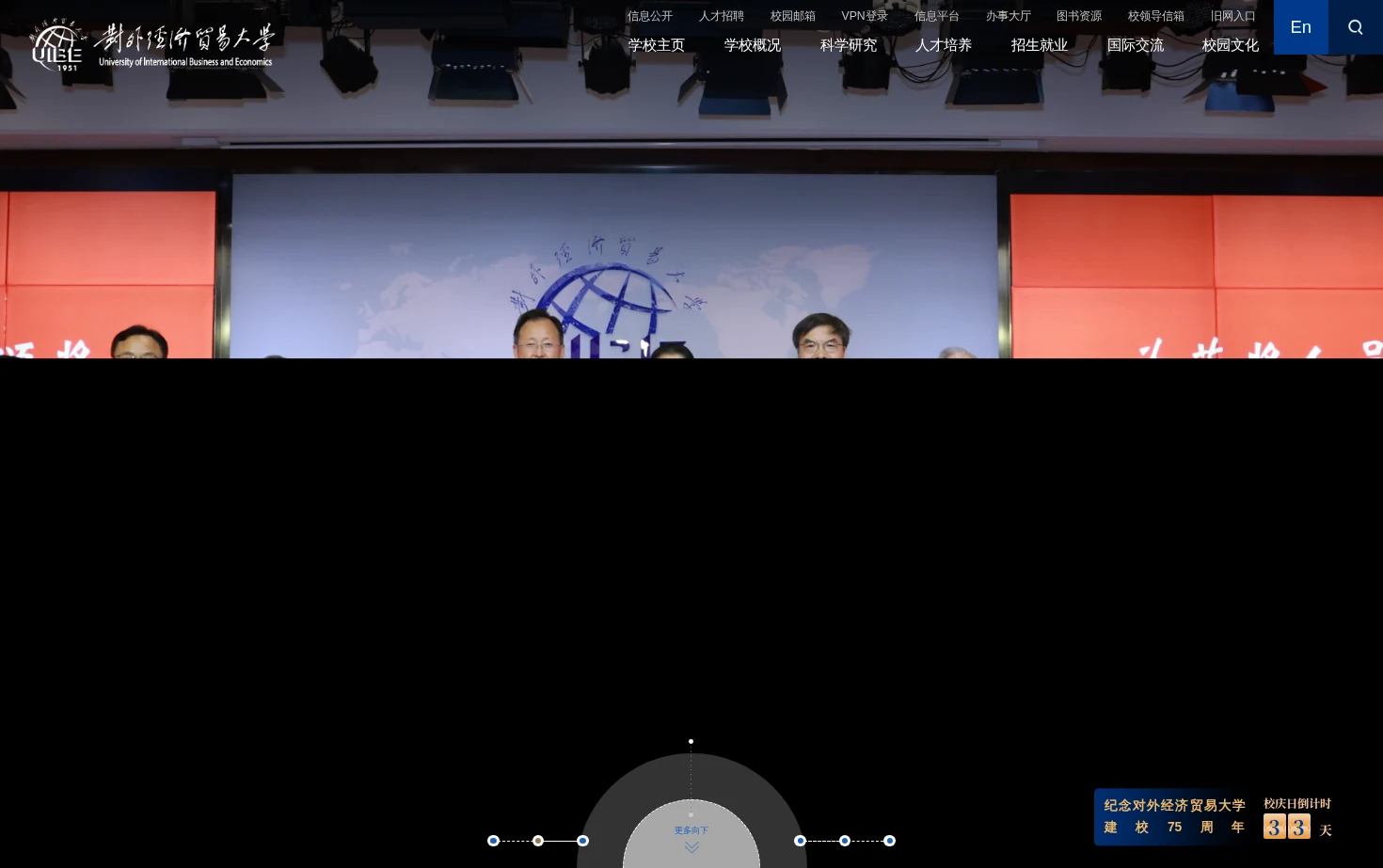Visit the 办事大厅 service hall link

coord(1009,16)
